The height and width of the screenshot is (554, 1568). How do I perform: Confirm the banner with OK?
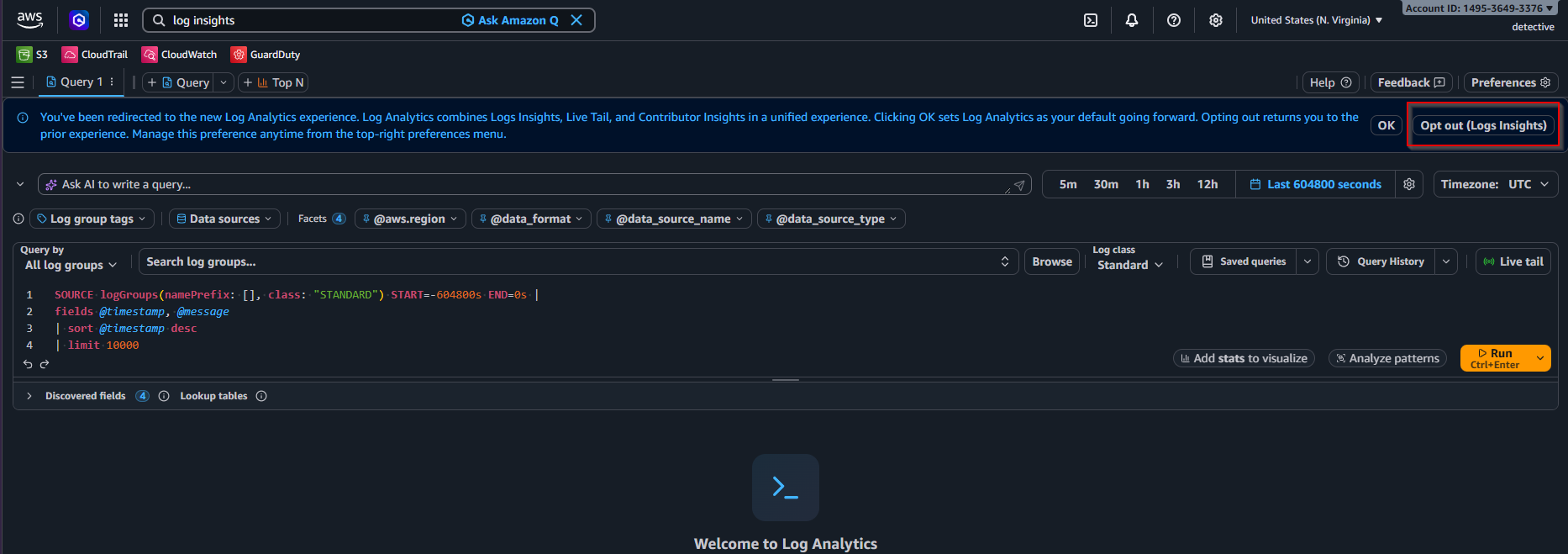(x=1386, y=125)
